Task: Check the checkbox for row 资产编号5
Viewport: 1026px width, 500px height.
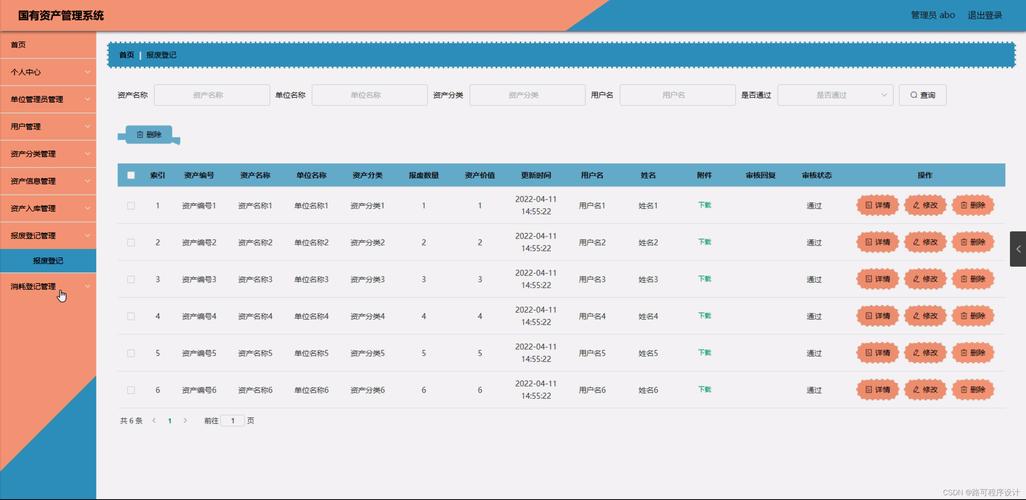Action: tap(131, 353)
